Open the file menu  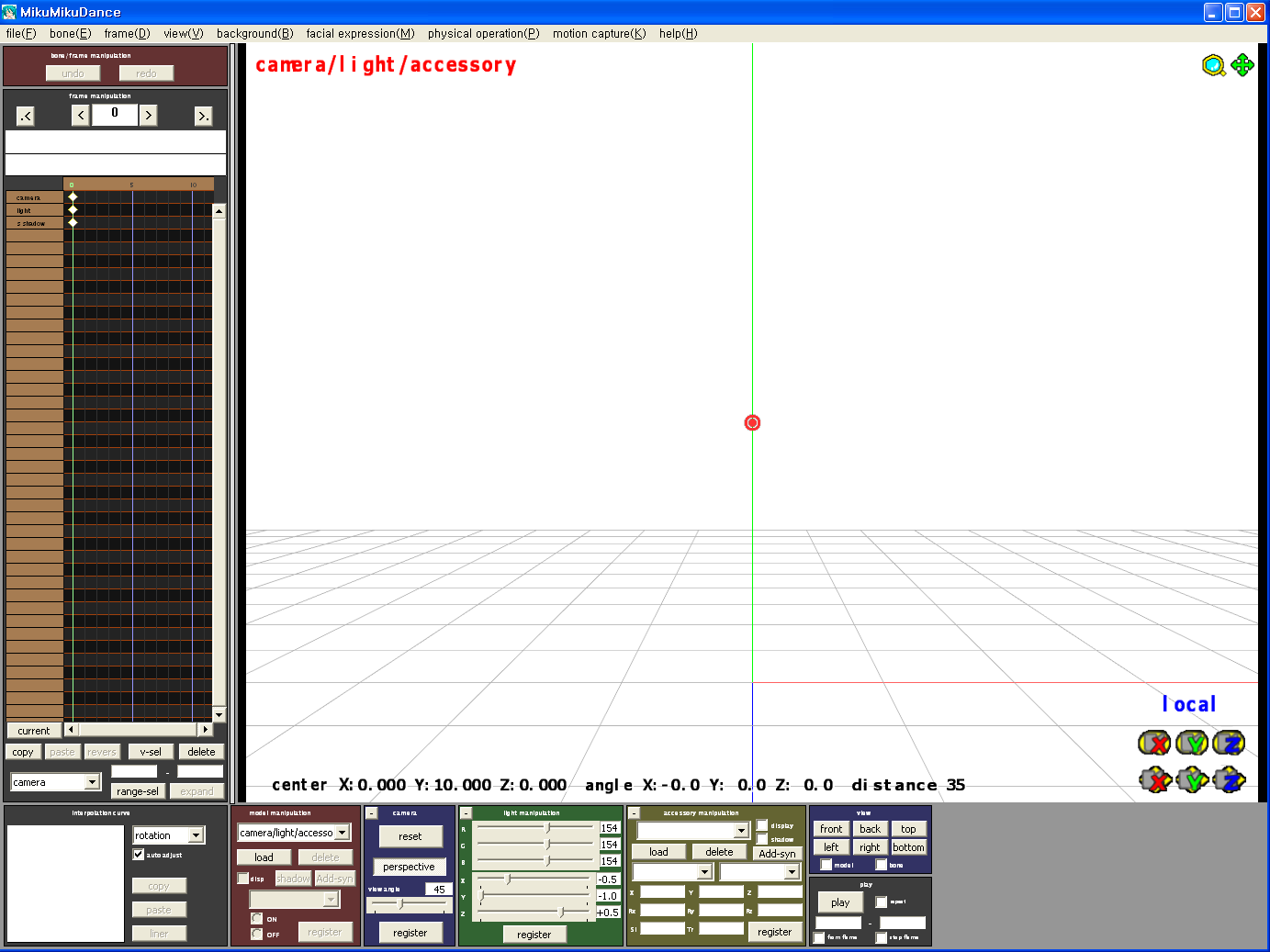click(21, 33)
